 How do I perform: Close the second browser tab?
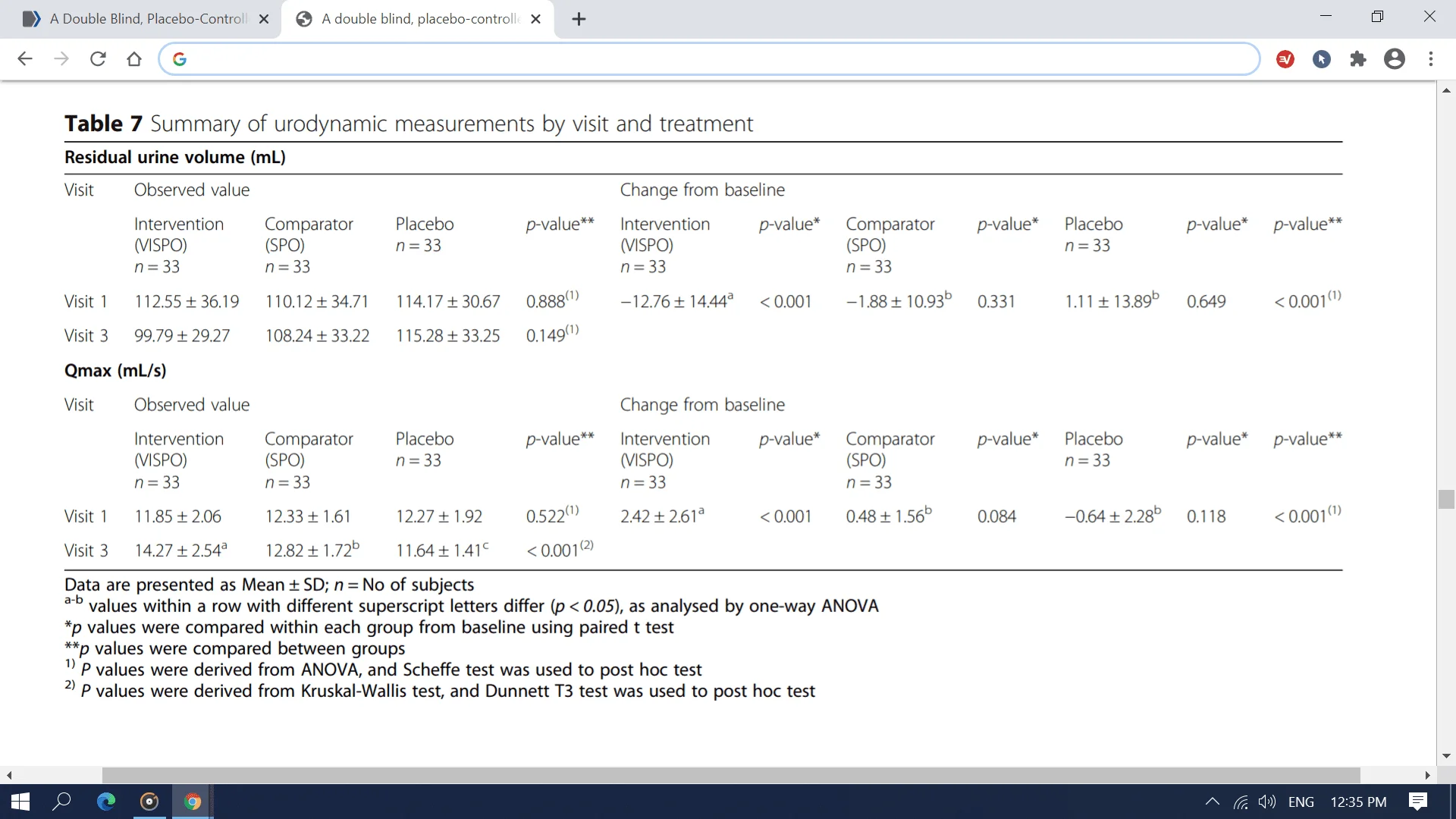tap(536, 19)
